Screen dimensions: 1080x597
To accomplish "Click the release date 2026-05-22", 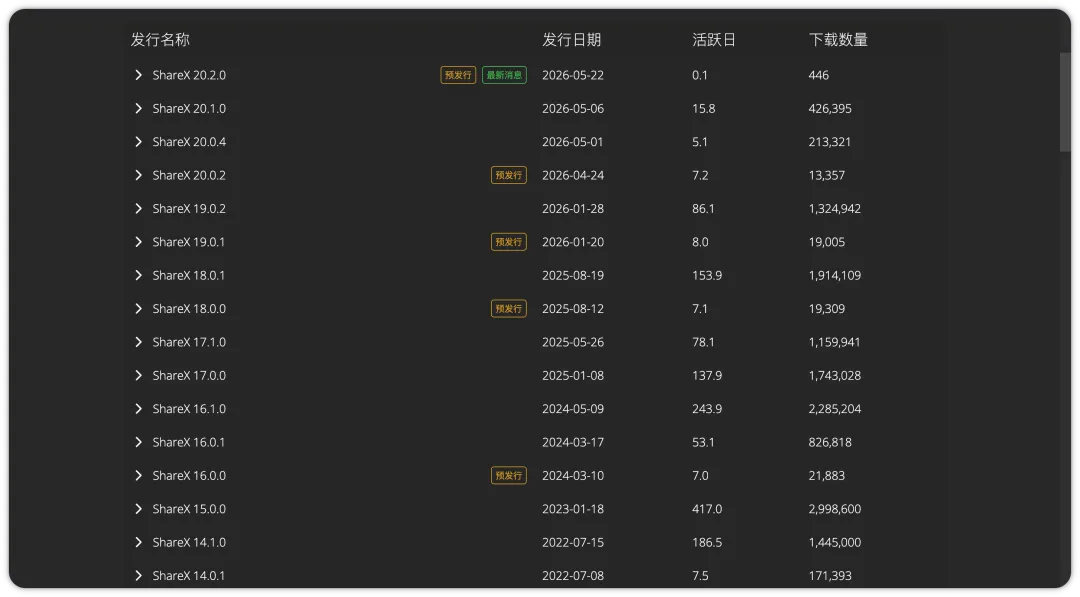I will click(573, 75).
